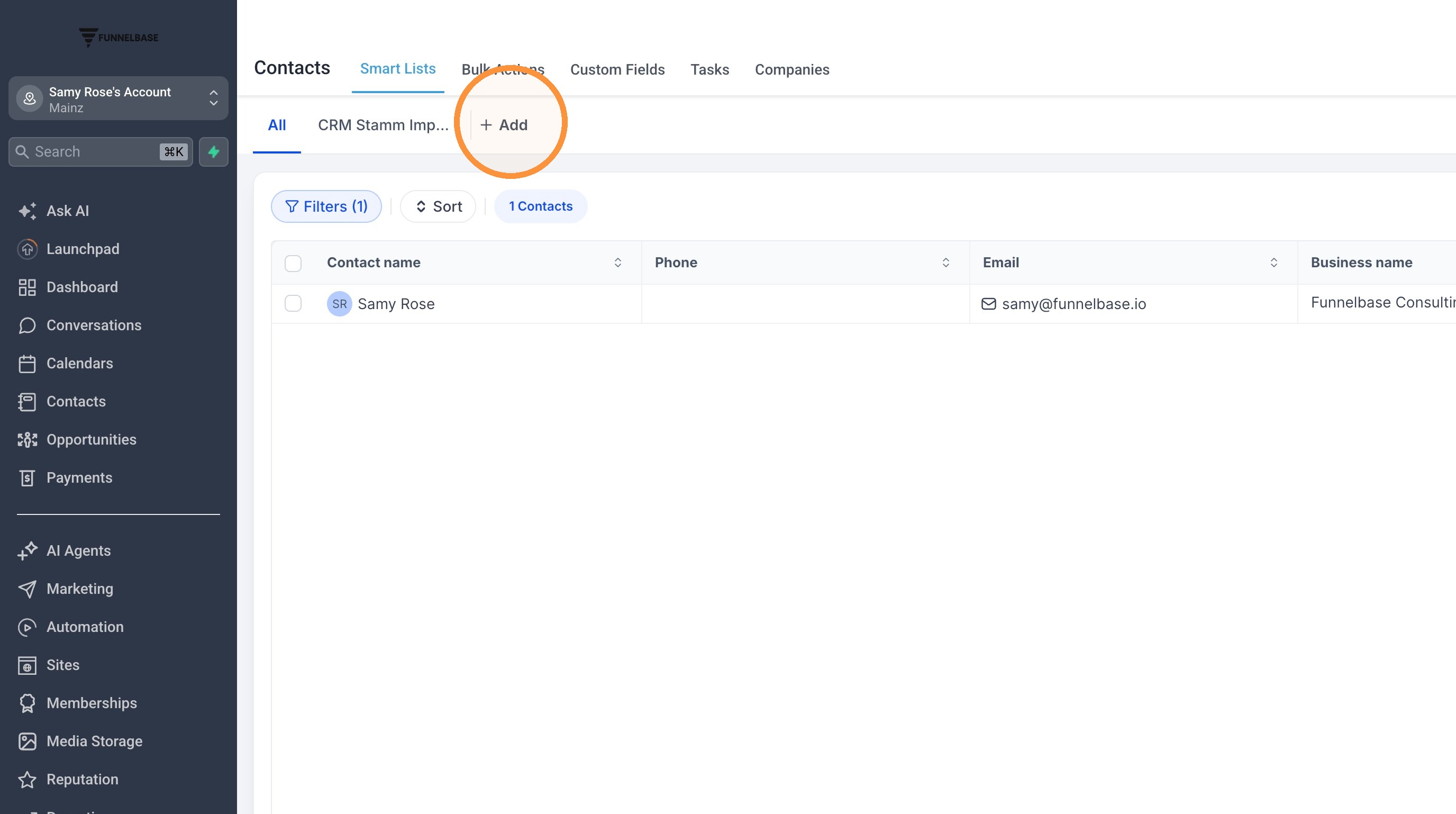Click the email envelope icon for Samy Rose
This screenshot has width=1456, height=814.
[988, 304]
